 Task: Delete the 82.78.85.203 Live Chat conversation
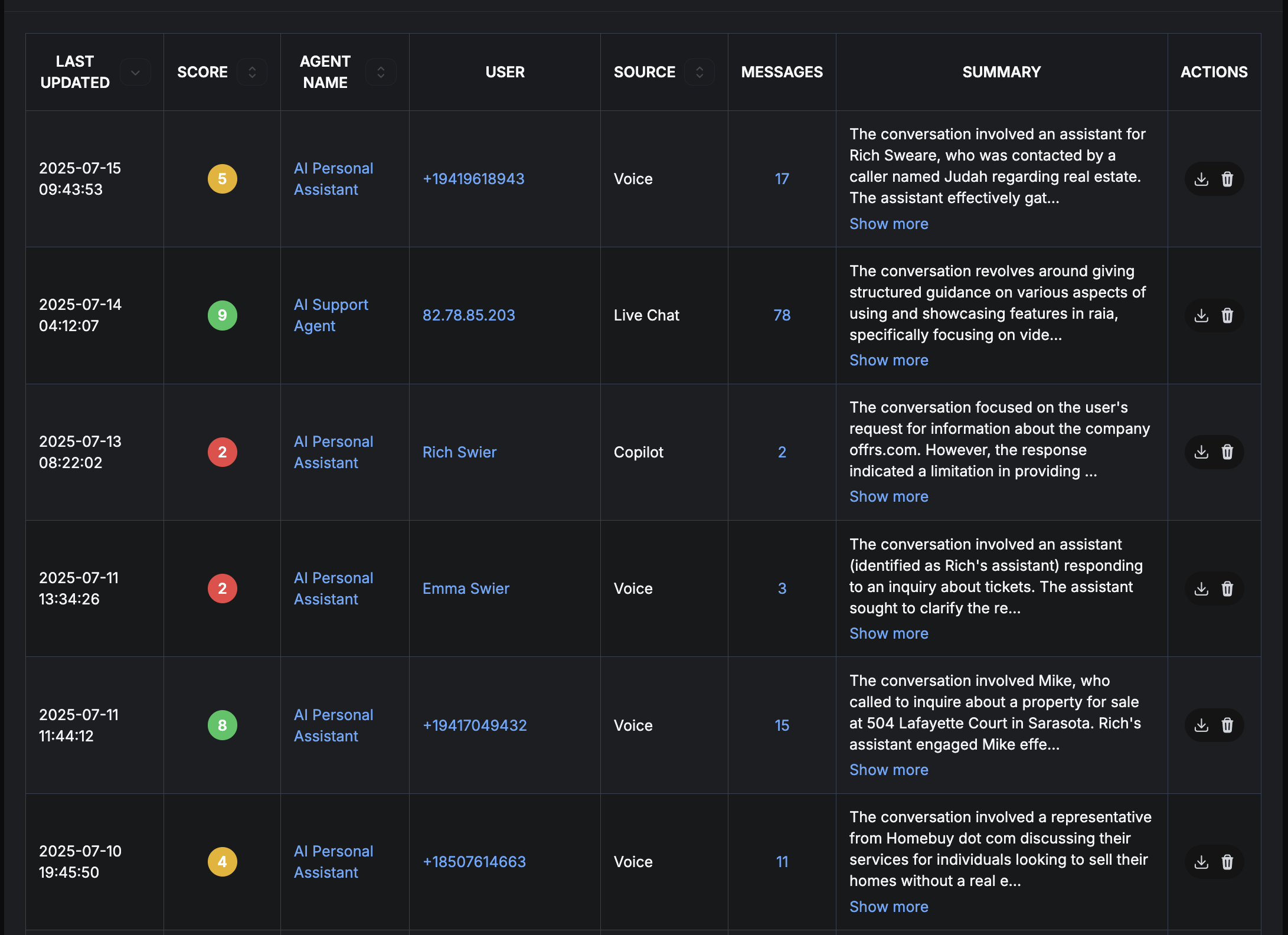coord(1227,315)
